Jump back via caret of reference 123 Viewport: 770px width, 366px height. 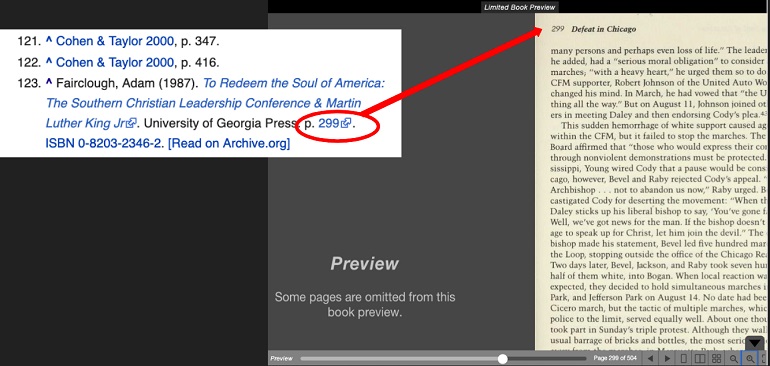(x=49, y=83)
